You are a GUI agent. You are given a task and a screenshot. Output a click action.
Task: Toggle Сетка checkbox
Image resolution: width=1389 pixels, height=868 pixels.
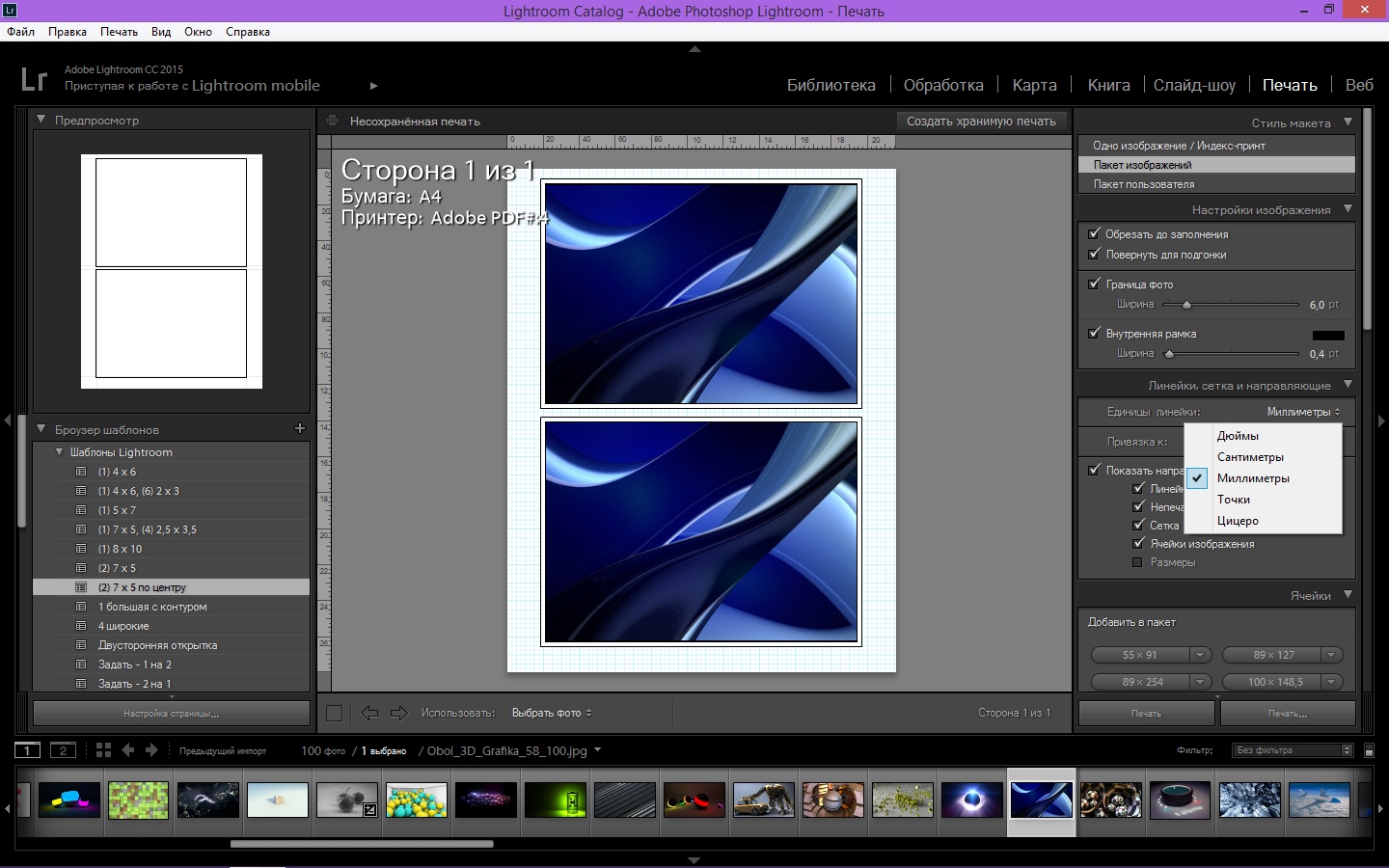click(1138, 525)
